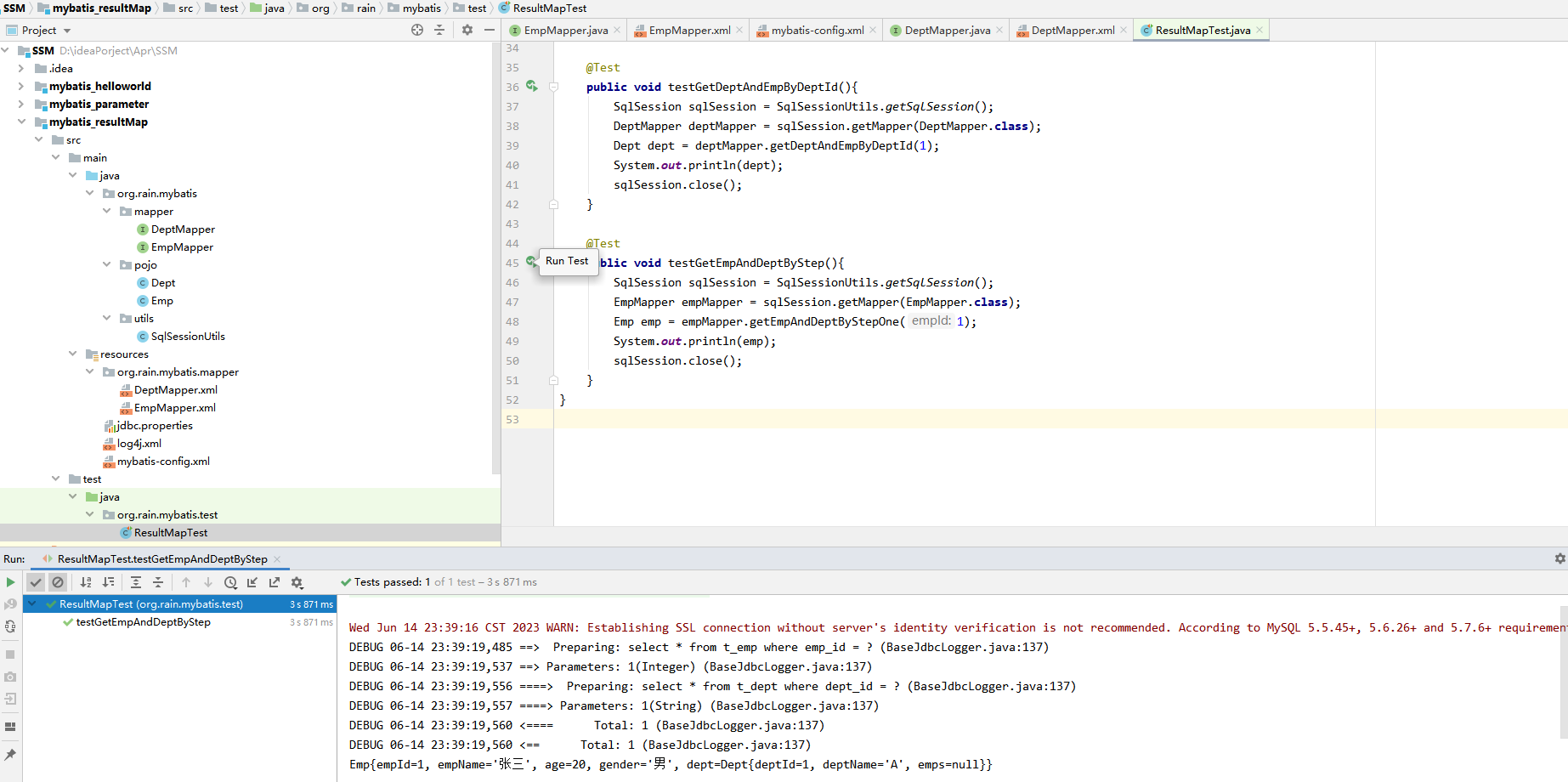Close the run configuration tab
This screenshot has width=1568, height=782.
click(277, 559)
